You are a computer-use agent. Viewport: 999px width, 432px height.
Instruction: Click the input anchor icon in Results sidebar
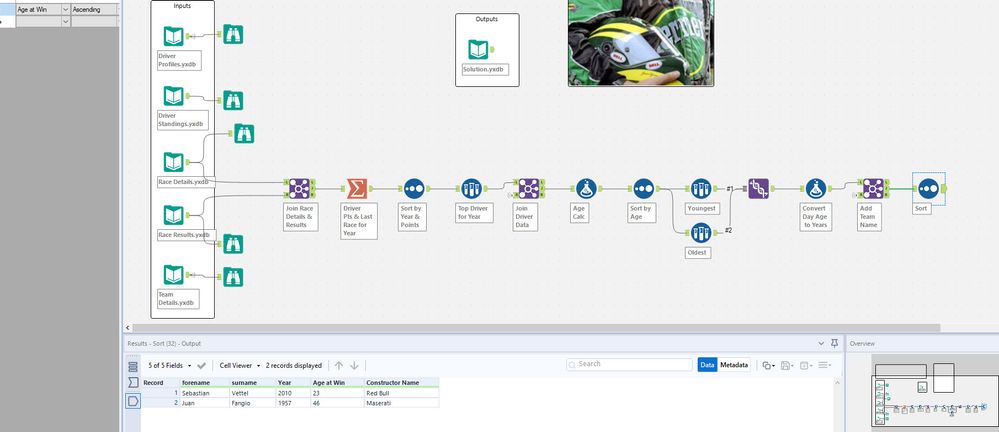[133, 382]
